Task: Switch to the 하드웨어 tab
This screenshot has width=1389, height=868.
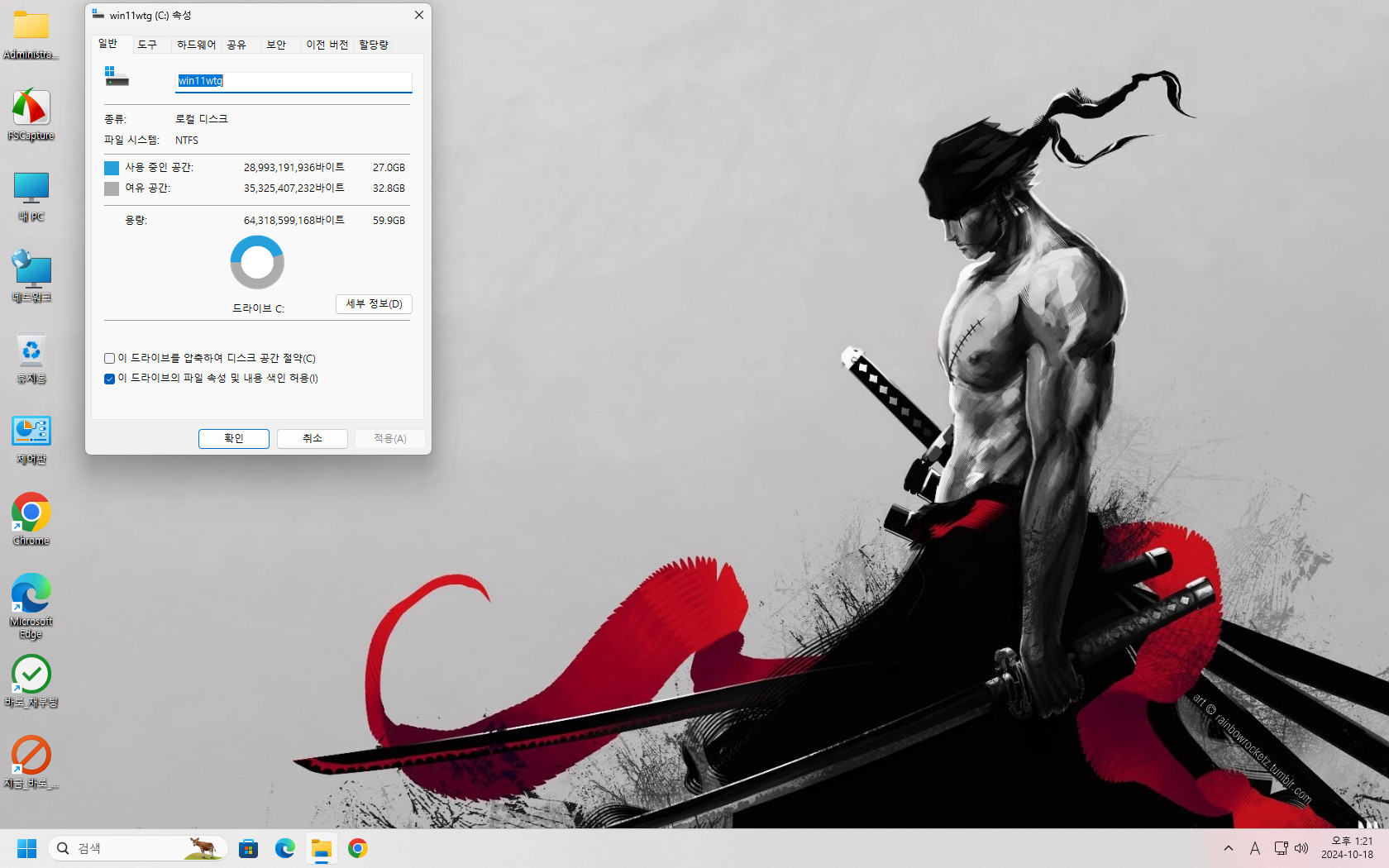Action: pos(196,45)
